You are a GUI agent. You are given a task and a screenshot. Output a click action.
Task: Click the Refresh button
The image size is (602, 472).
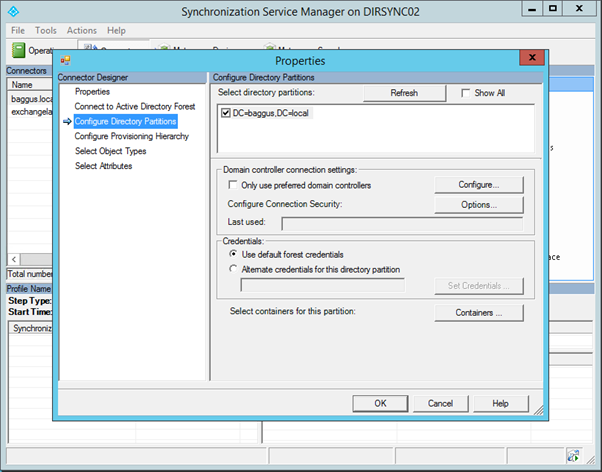(403, 93)
